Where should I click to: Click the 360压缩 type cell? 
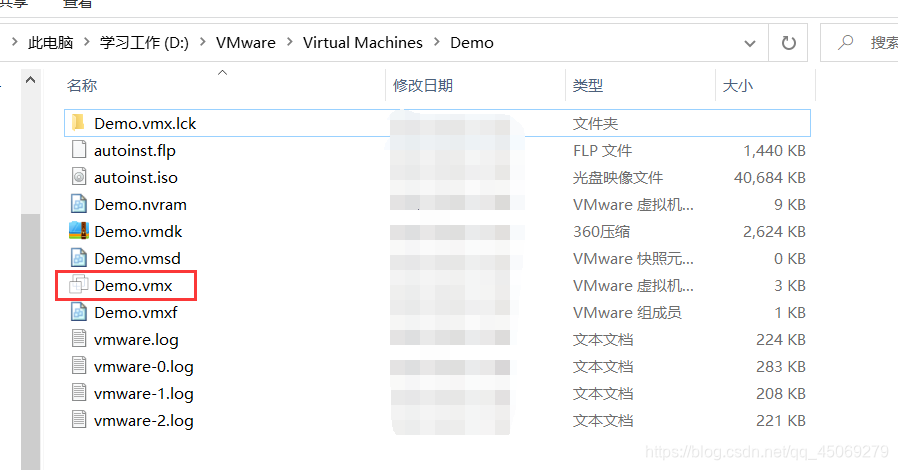pos(601,231)
